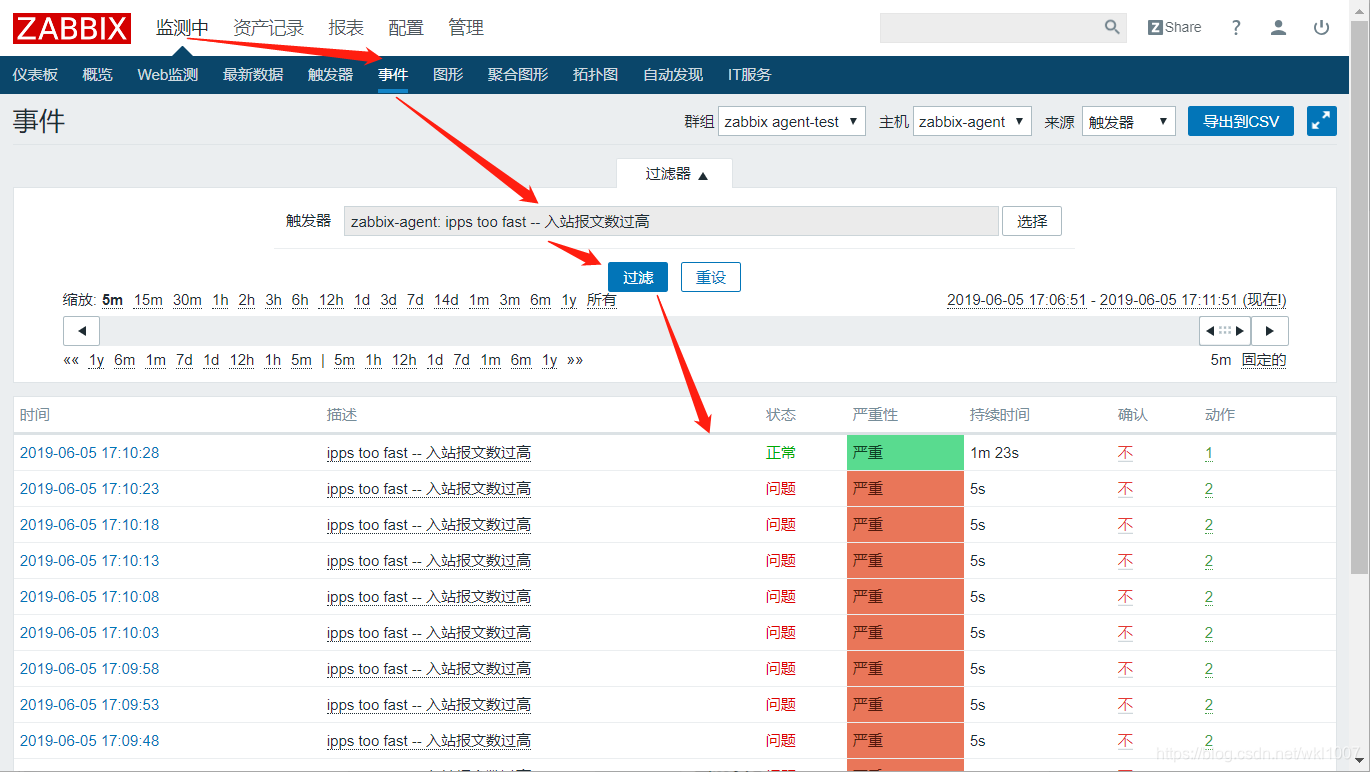Image resolution: width=1370 pixels, height=772 pixels.
Task: Set zoom to 所有
Action: point(602,300)
